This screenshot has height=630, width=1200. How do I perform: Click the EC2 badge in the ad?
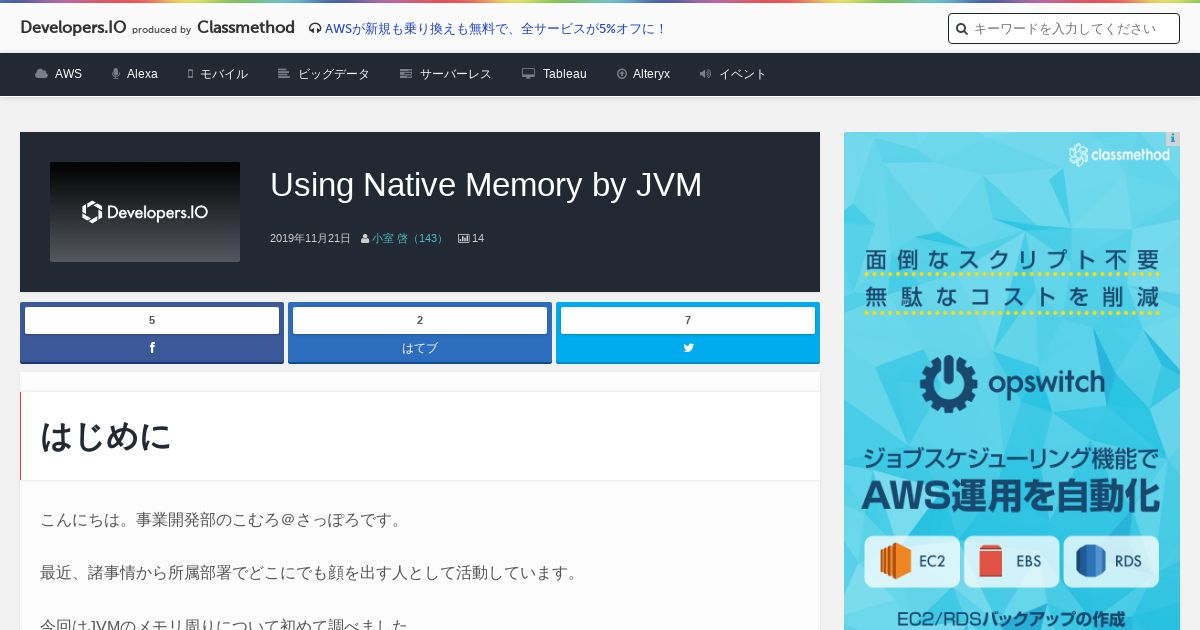coord(912,561)
